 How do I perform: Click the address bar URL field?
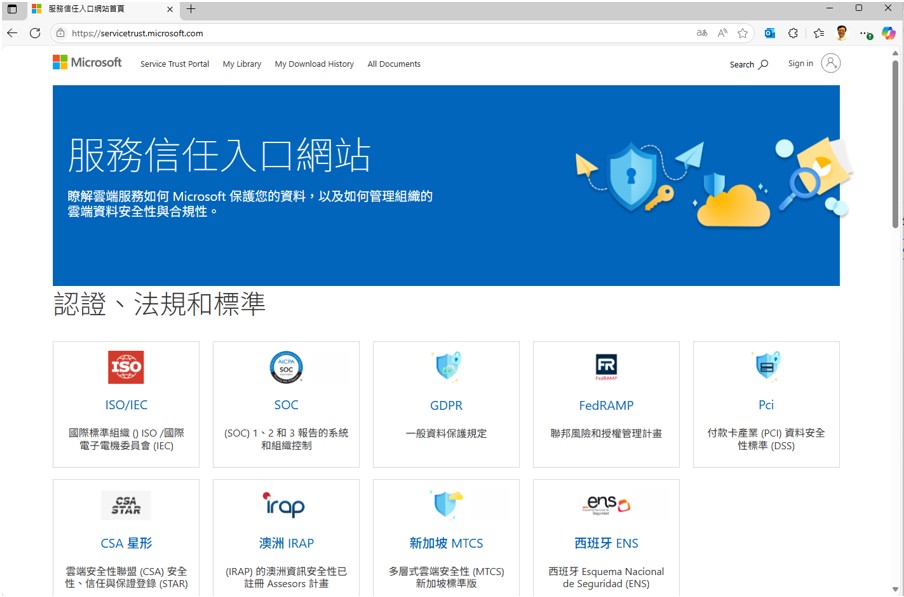(380, 33)
